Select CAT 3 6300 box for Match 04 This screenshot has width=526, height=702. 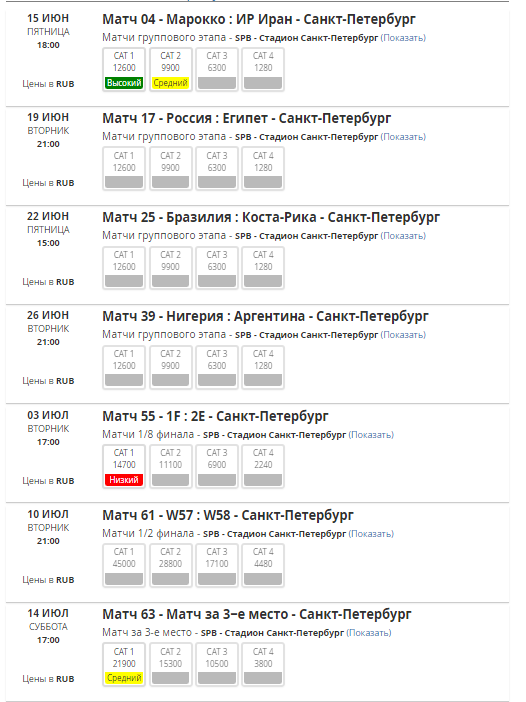[217, 69]
